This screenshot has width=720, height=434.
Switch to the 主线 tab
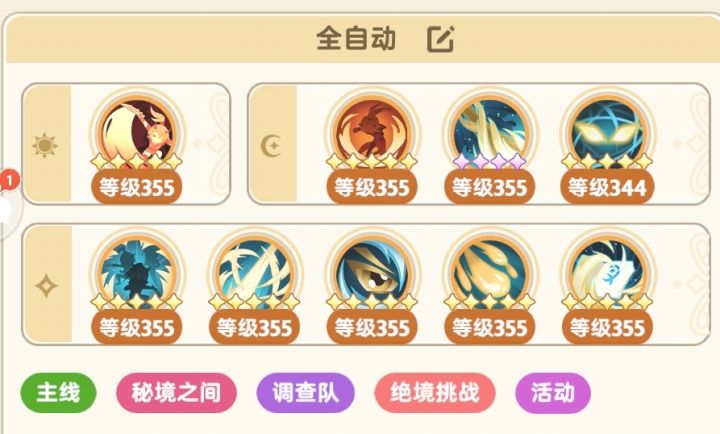(58, 393)
